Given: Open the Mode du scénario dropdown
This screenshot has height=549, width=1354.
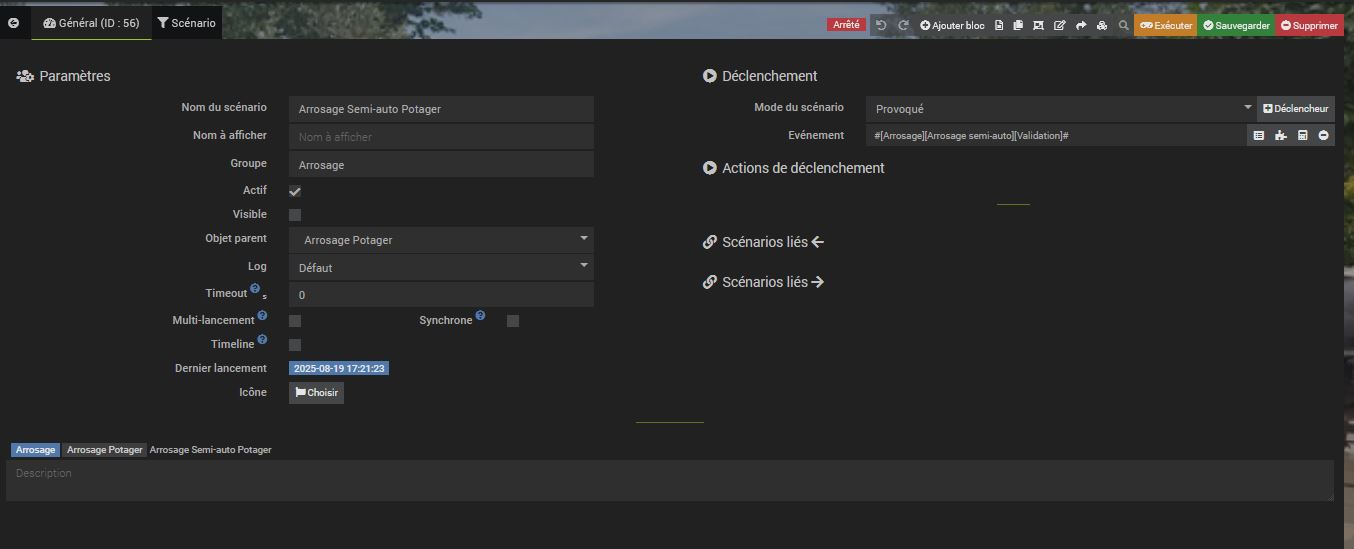Looking at the screenshot, I should pos(1061,108).
